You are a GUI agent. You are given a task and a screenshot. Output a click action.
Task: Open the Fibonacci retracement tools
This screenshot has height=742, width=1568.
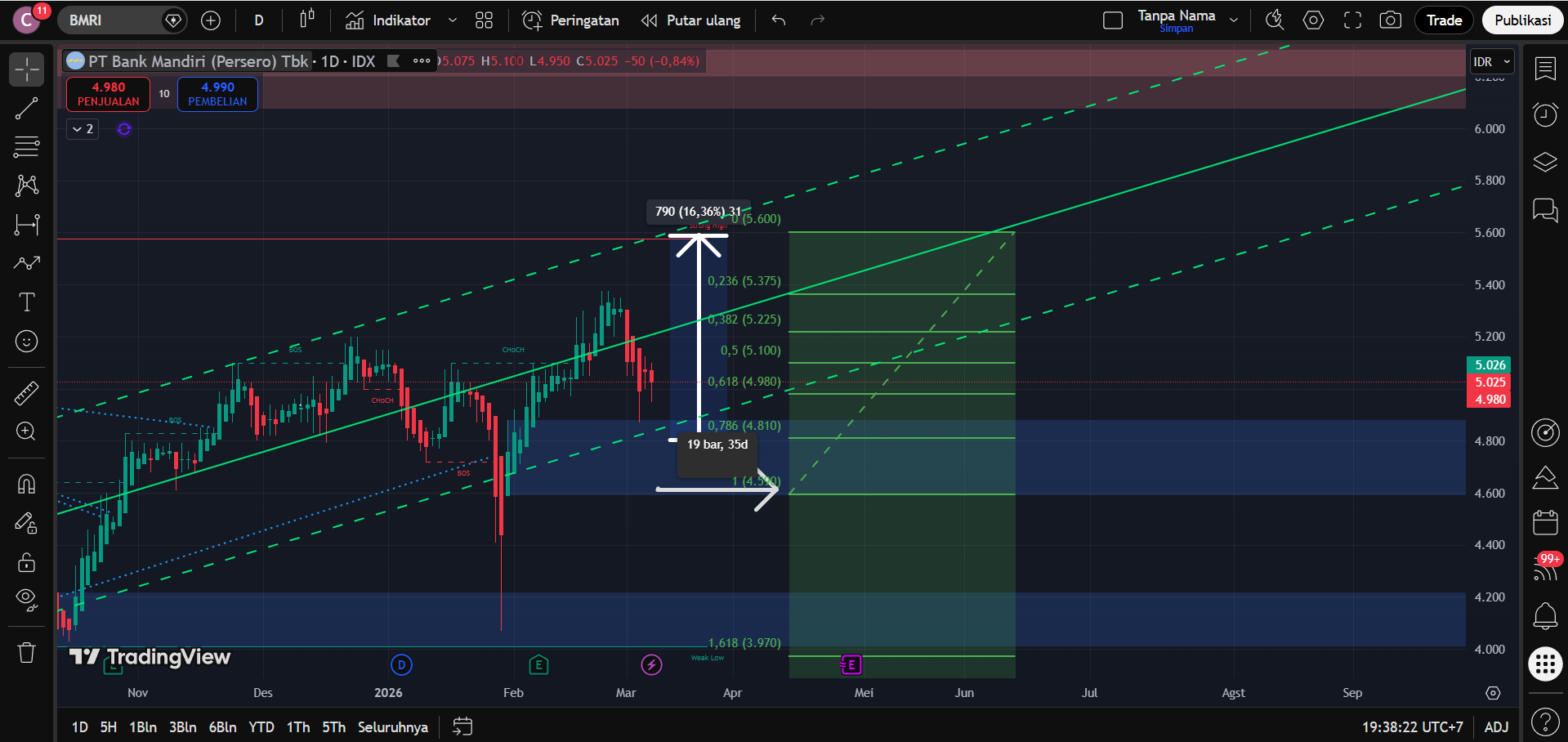tap(27, 147)
